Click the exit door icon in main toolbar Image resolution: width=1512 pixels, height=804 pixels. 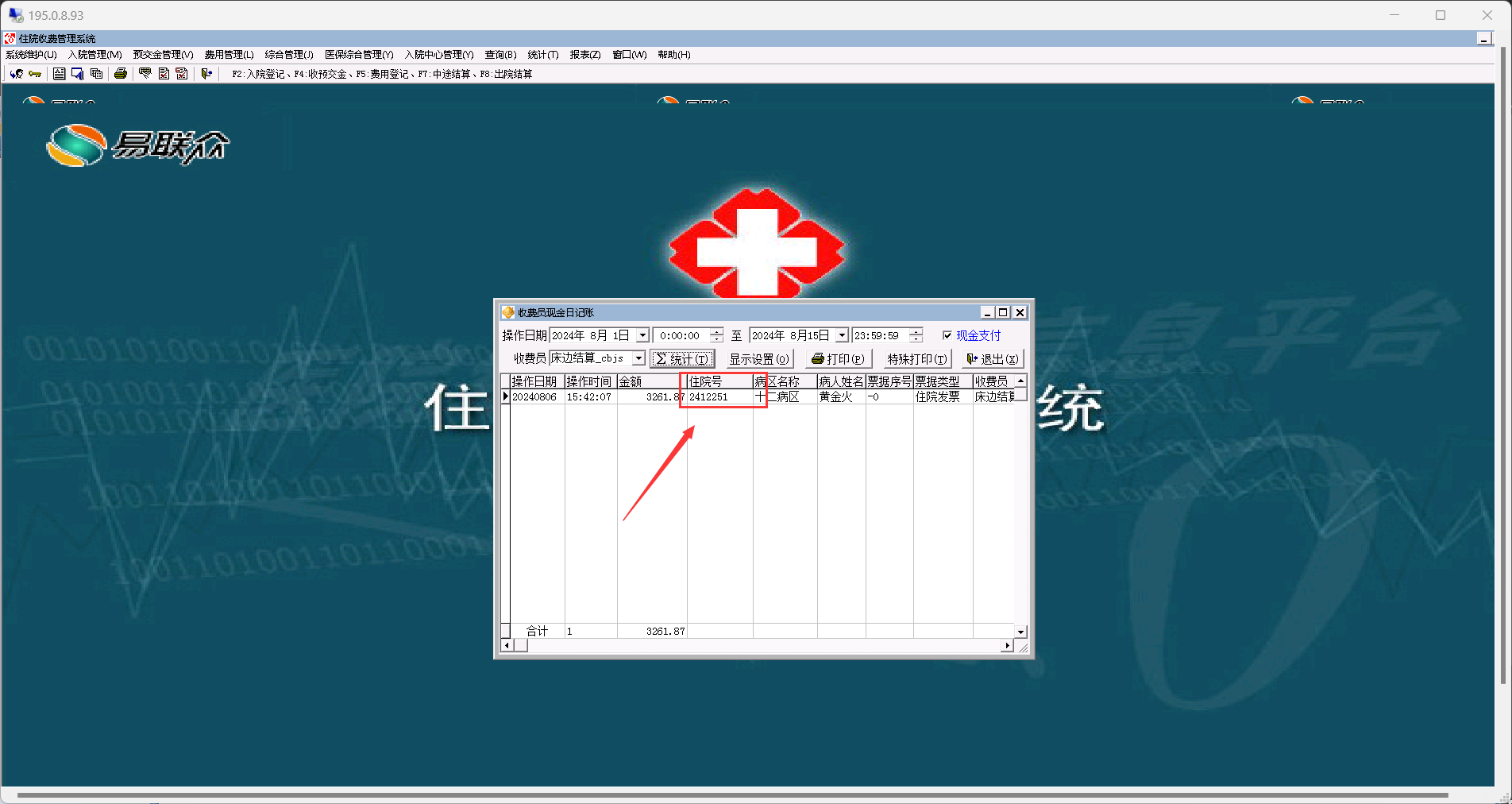[206, 74]
